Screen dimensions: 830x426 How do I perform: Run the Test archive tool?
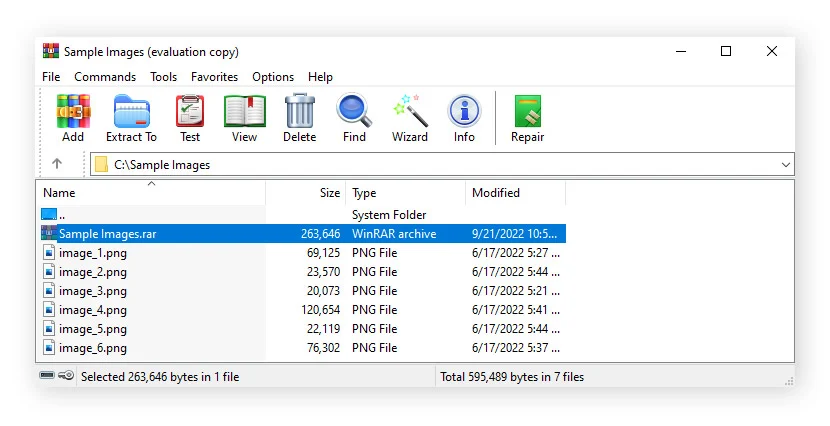tap(190, 111)
